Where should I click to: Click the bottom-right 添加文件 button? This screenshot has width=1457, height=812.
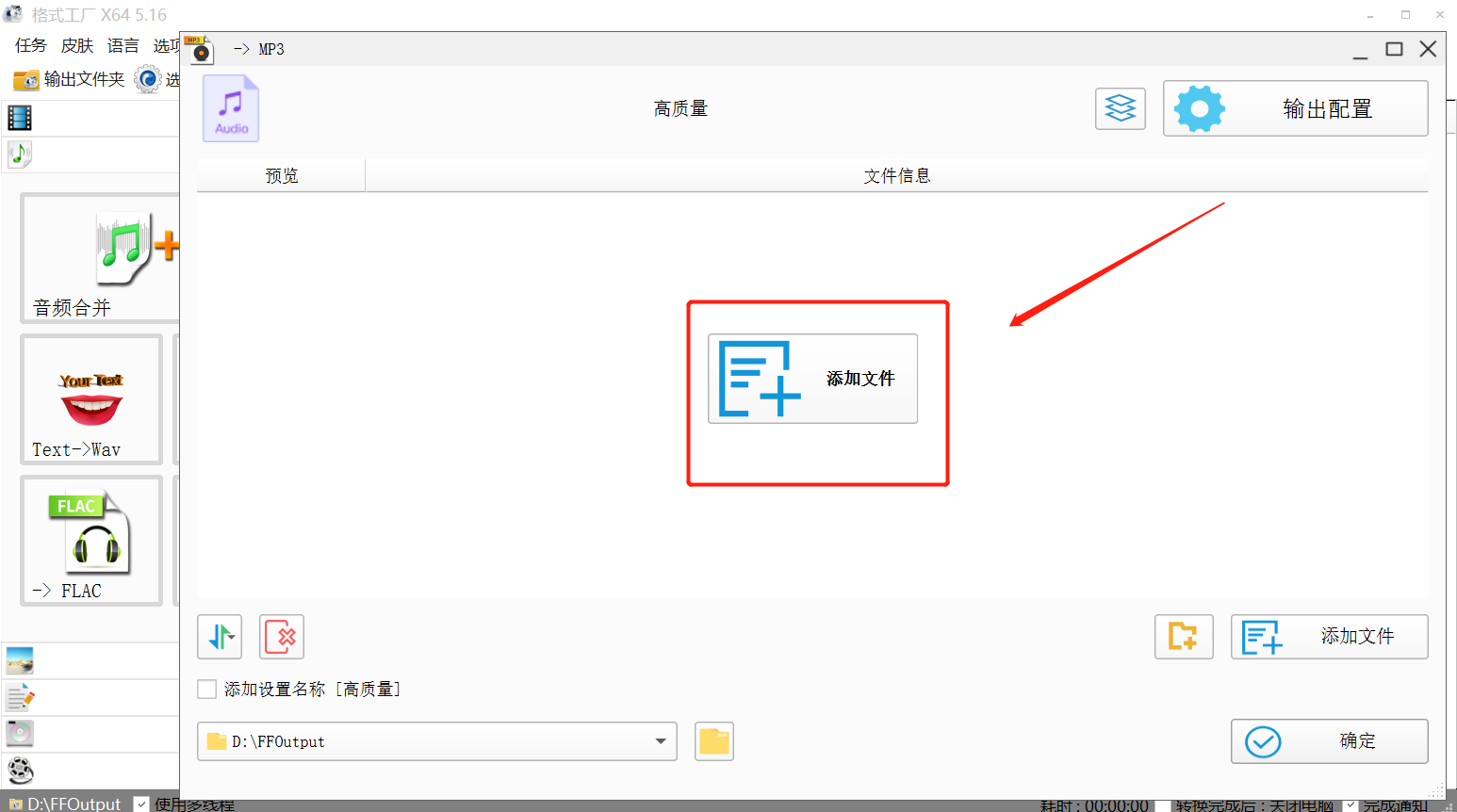(1329, 637)
